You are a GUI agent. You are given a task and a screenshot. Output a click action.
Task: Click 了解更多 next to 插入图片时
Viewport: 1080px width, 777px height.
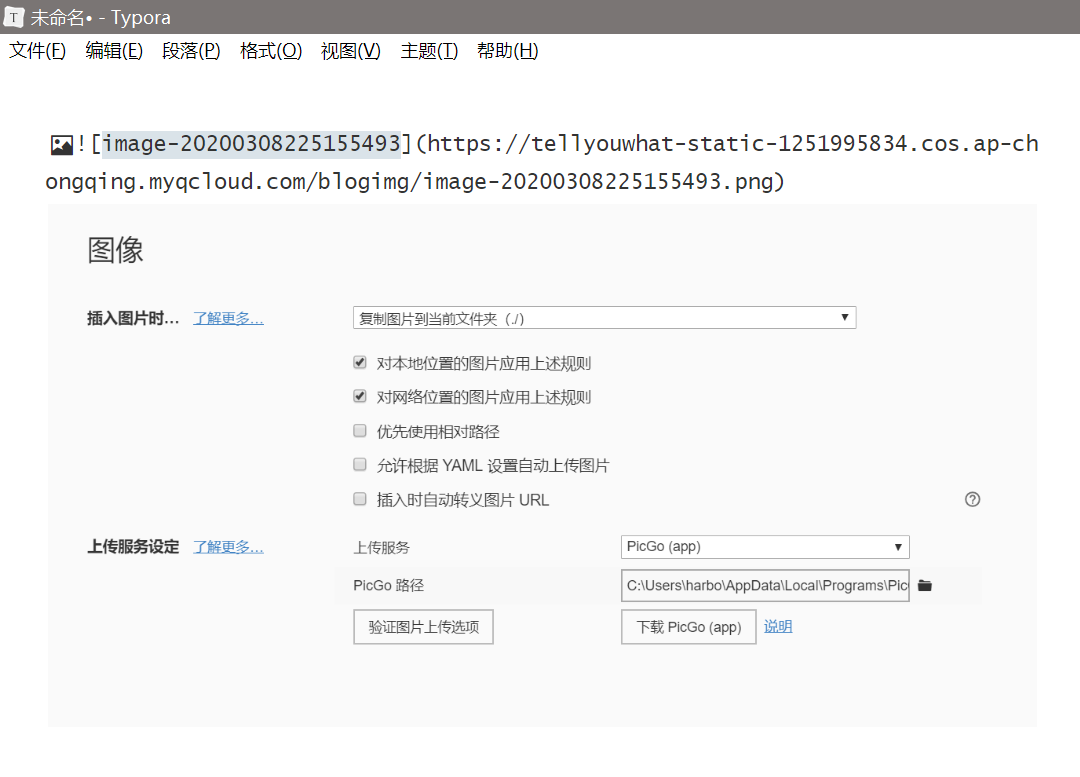click(x=229, y=317)
